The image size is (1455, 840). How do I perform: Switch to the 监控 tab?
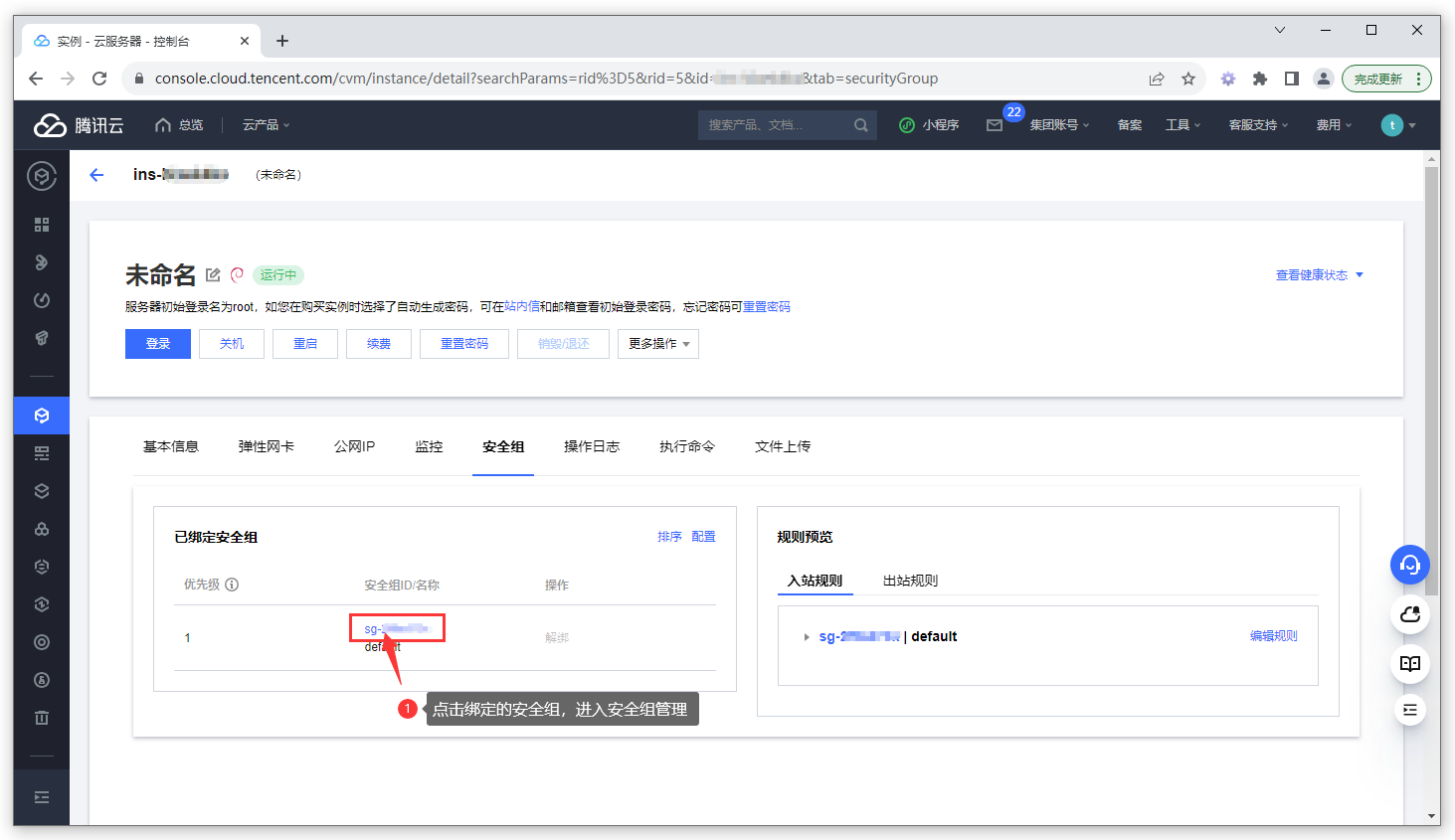[429, 446]
